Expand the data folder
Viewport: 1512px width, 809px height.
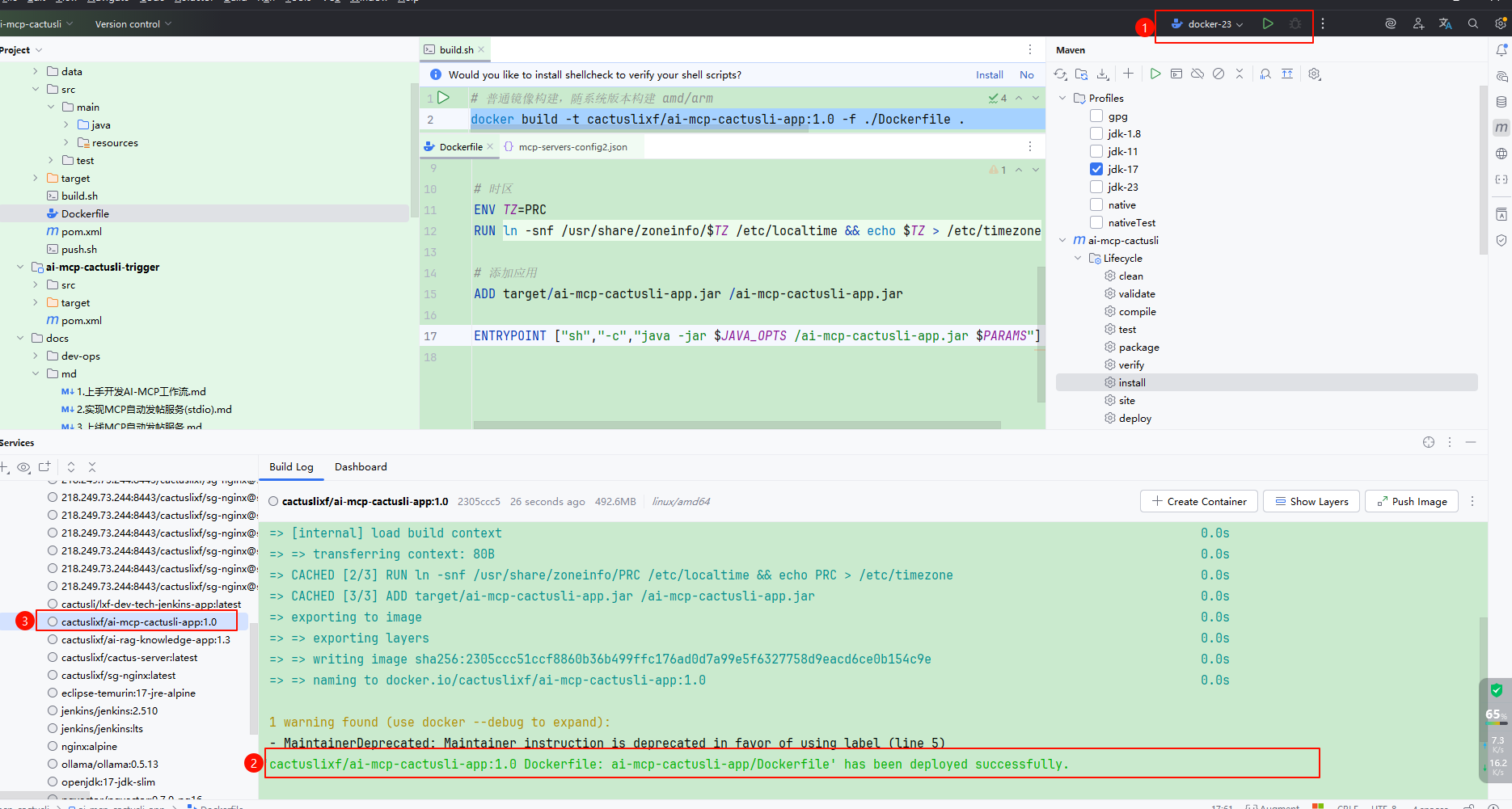36,71
